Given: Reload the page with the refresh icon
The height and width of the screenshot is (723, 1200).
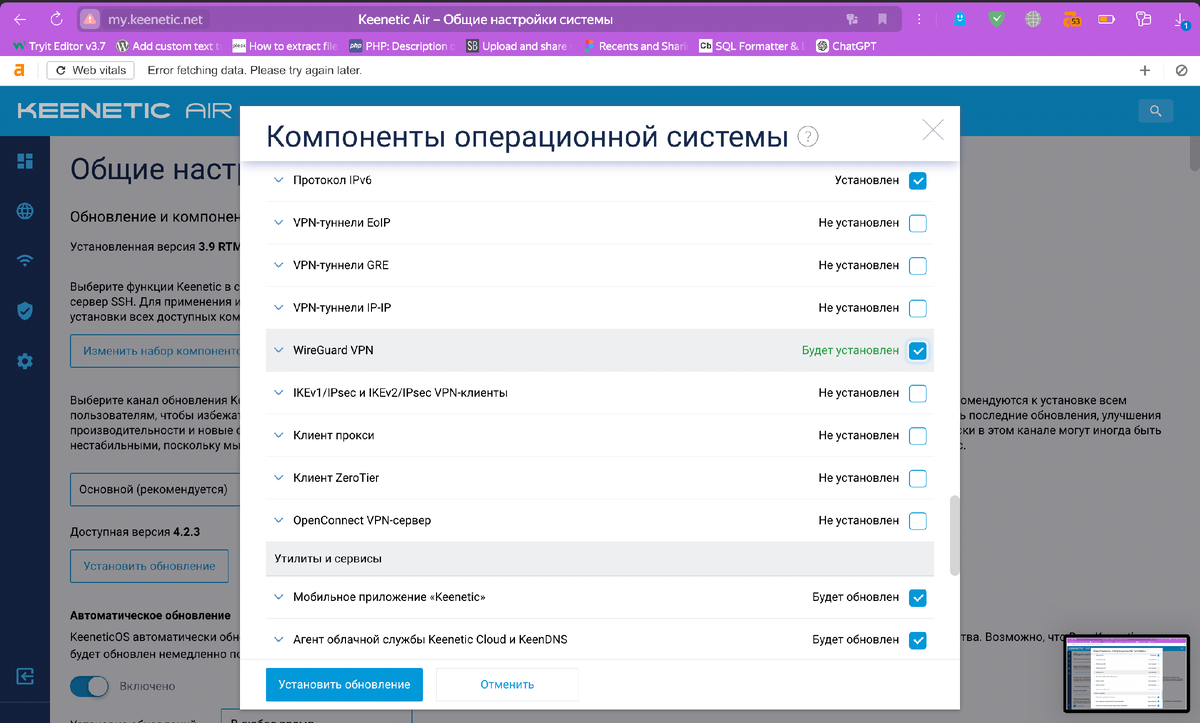Looking at the screenshot, I should pos(56,19).
